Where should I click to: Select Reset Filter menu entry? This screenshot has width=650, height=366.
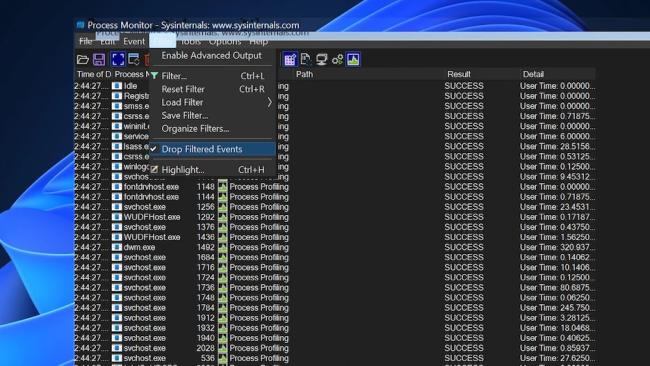(x=213, y=89)
